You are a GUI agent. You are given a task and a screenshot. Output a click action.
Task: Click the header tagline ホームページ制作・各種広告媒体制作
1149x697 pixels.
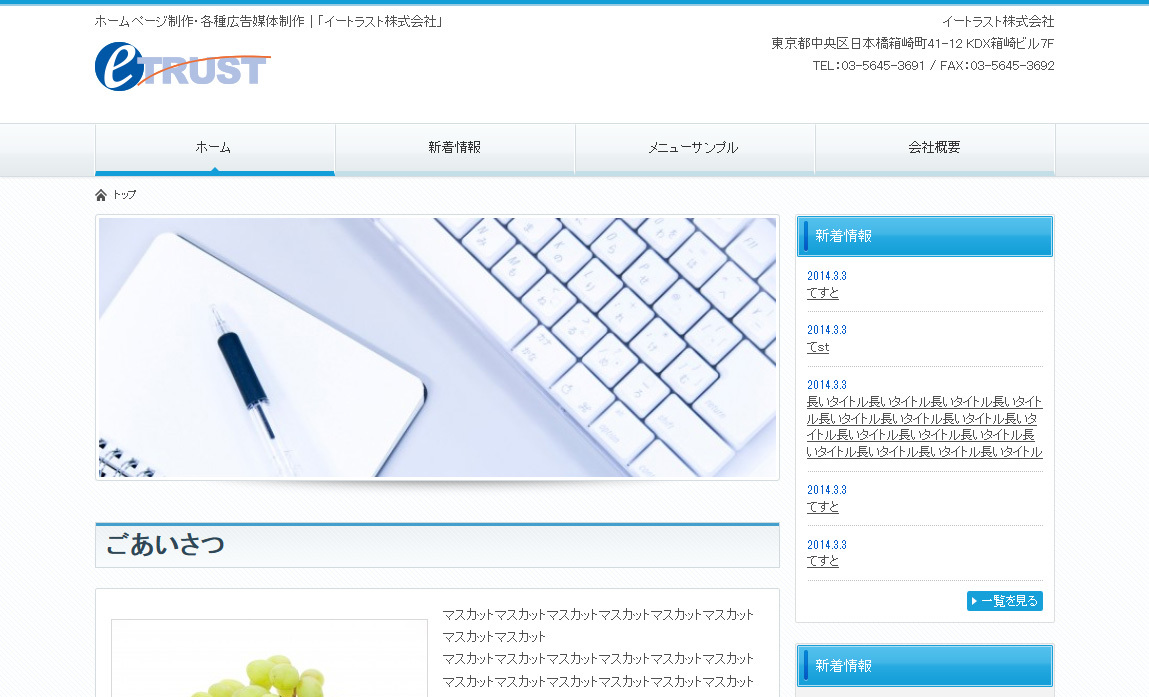(x=199, y=21)
